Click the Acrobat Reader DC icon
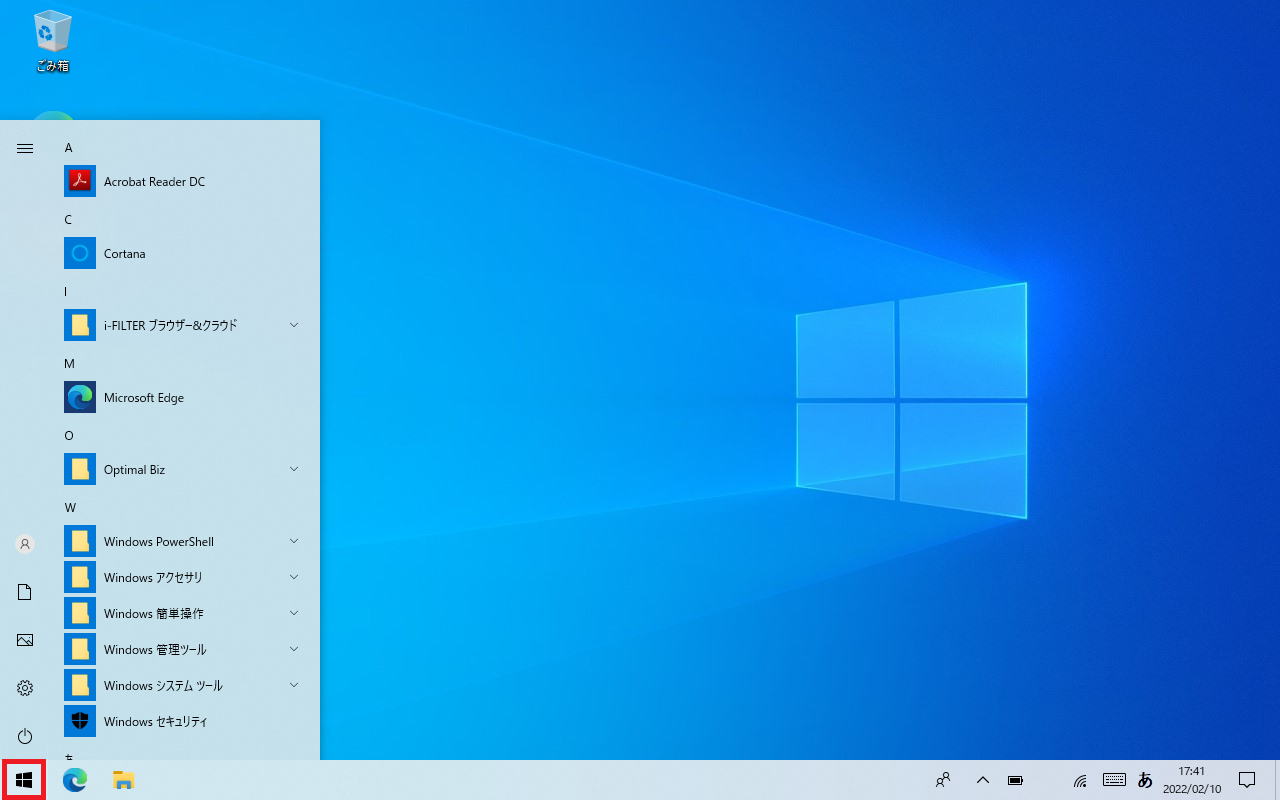1280x800 pixels. (80, 182)
